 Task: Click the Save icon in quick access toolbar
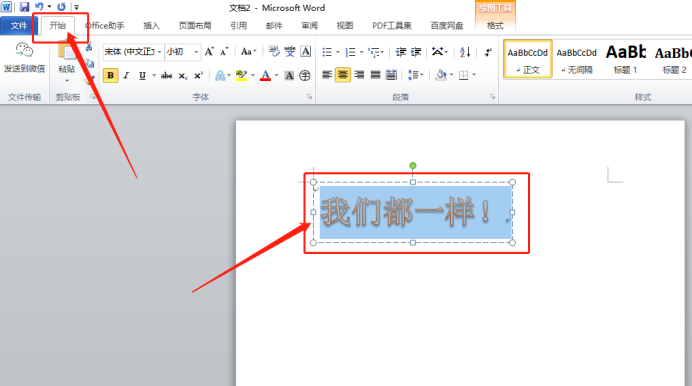click(x=24, y=7)
